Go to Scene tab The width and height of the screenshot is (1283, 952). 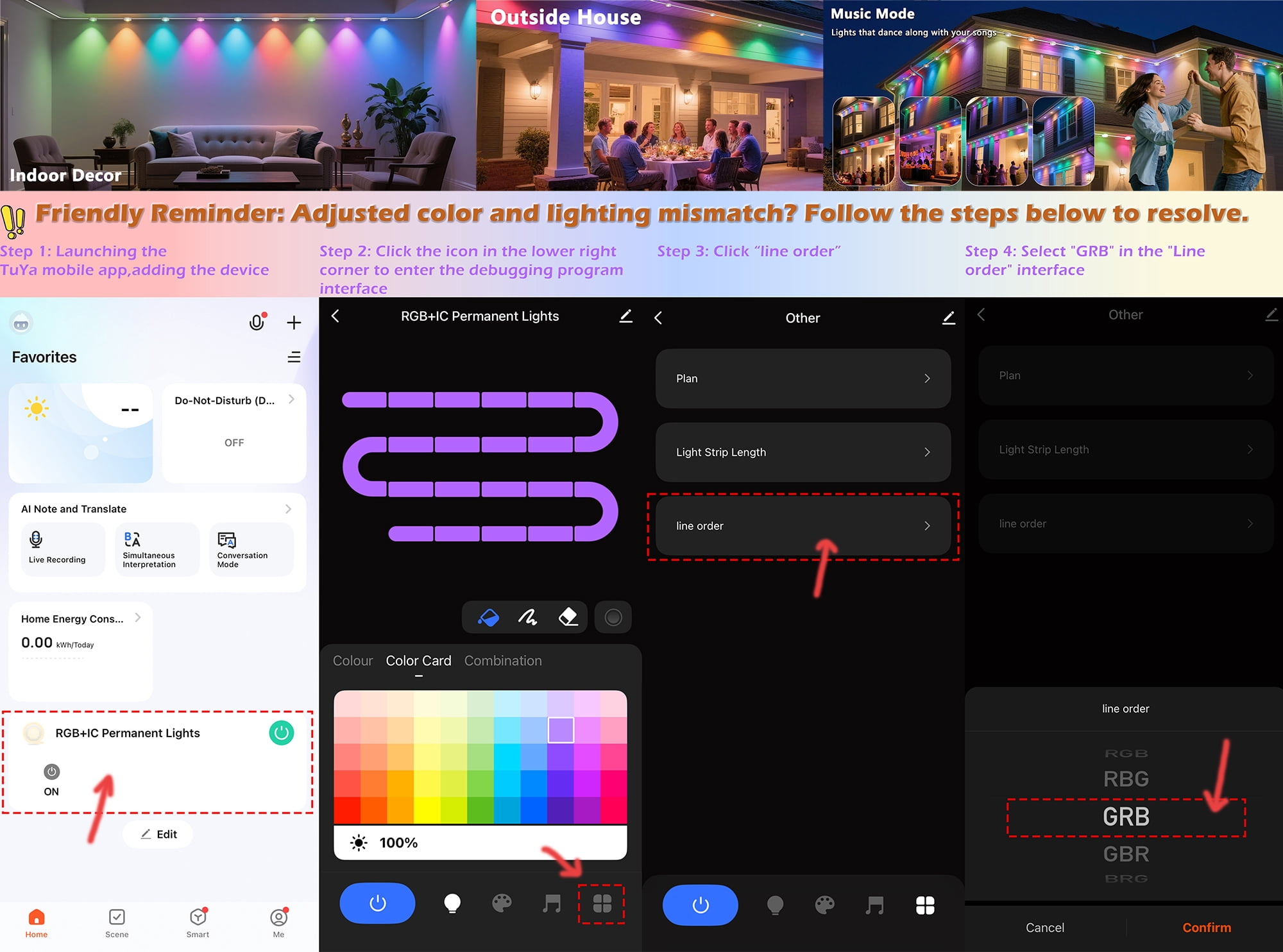point(117,923)
